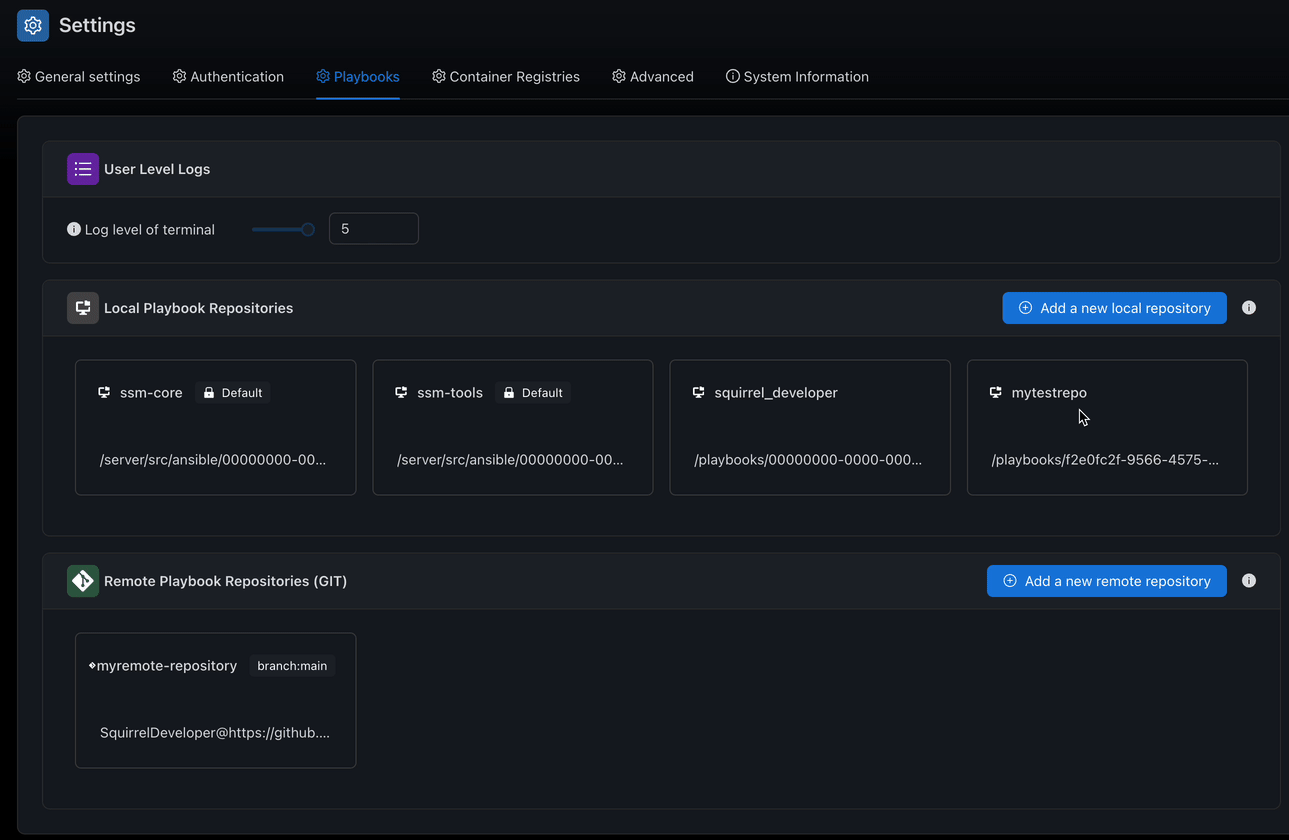Click the git icon on myremote-repository card

pos(92,665)
